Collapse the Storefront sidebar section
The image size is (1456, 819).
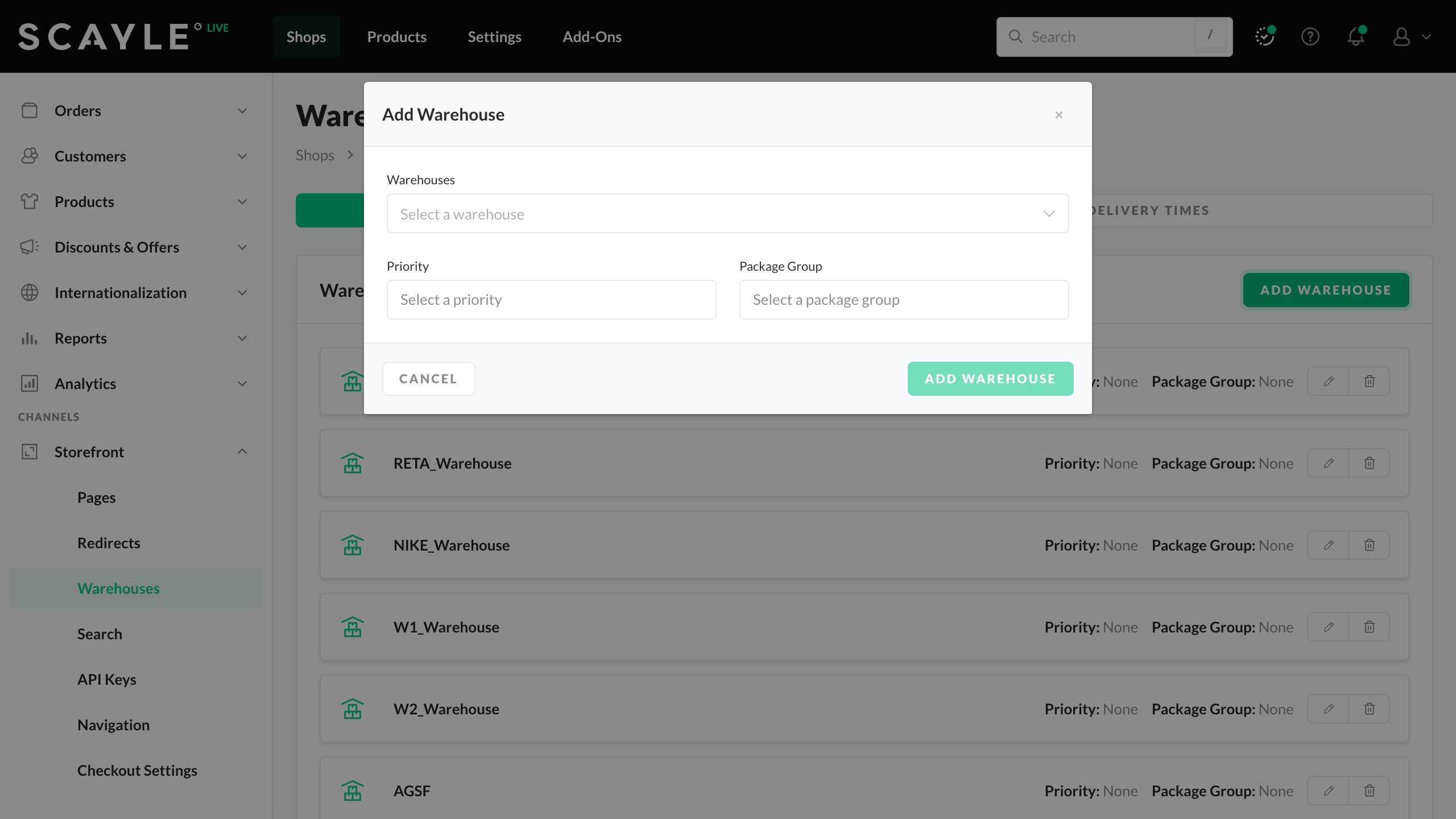(242, 452)
